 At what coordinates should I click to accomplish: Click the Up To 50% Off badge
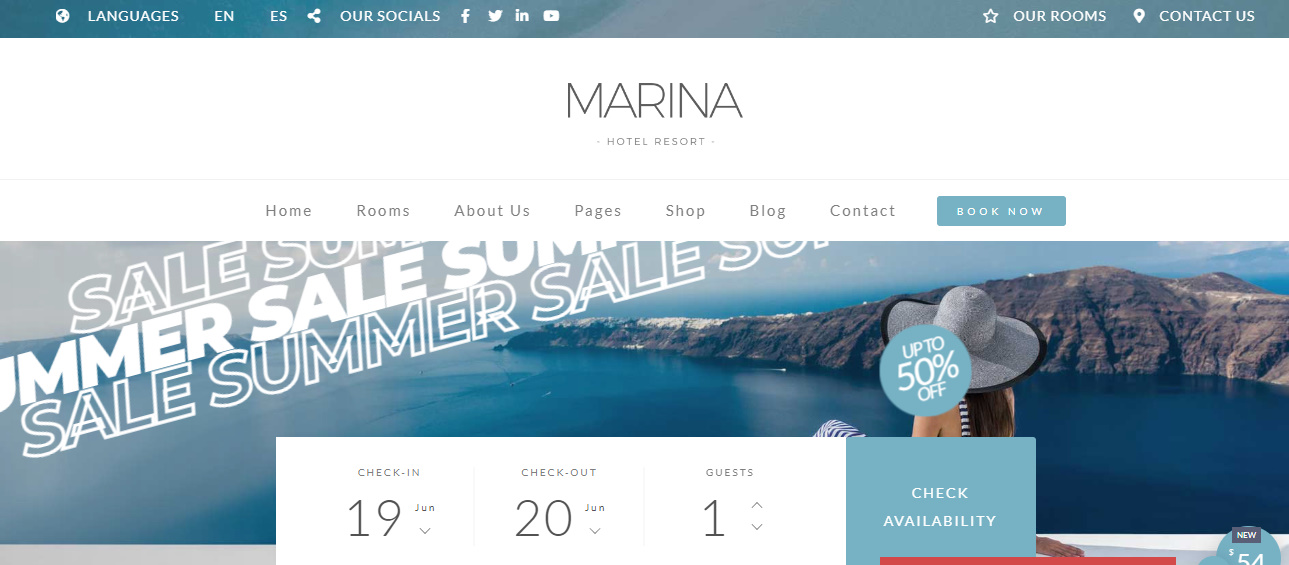coord(926,370)
